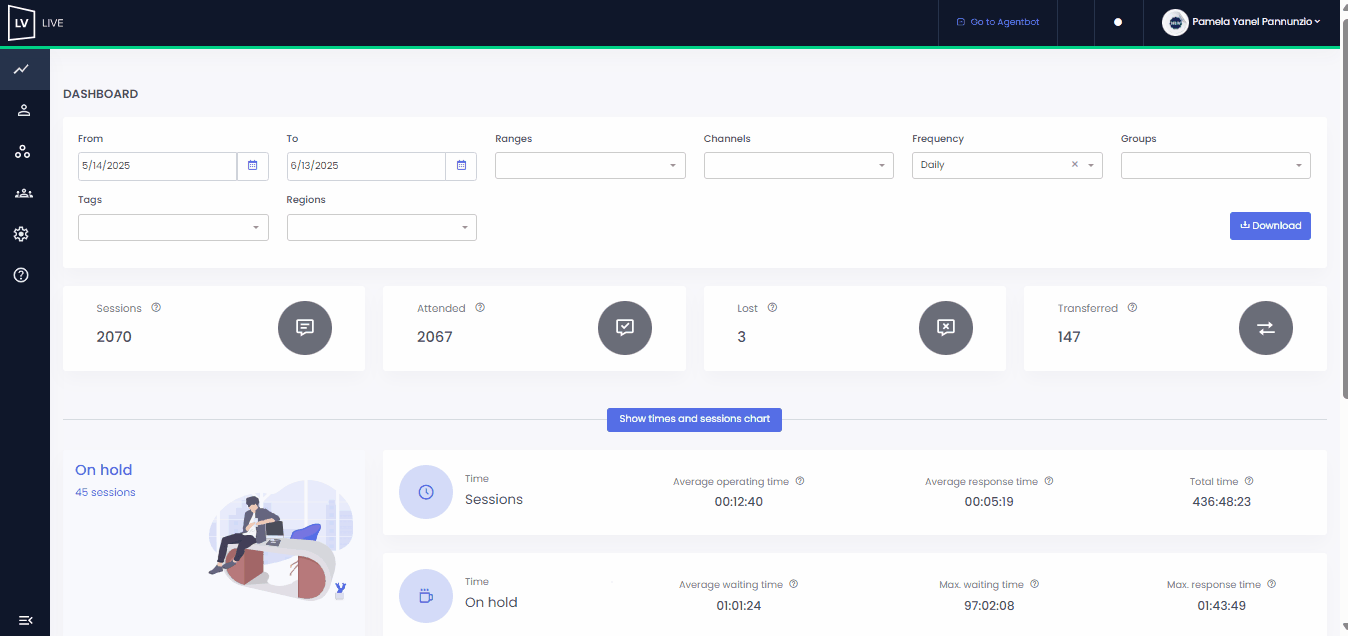Click the Go to Agentbot link
Image resolution: width=1348 pixels, height=636 pixels.
coord(998,22)
